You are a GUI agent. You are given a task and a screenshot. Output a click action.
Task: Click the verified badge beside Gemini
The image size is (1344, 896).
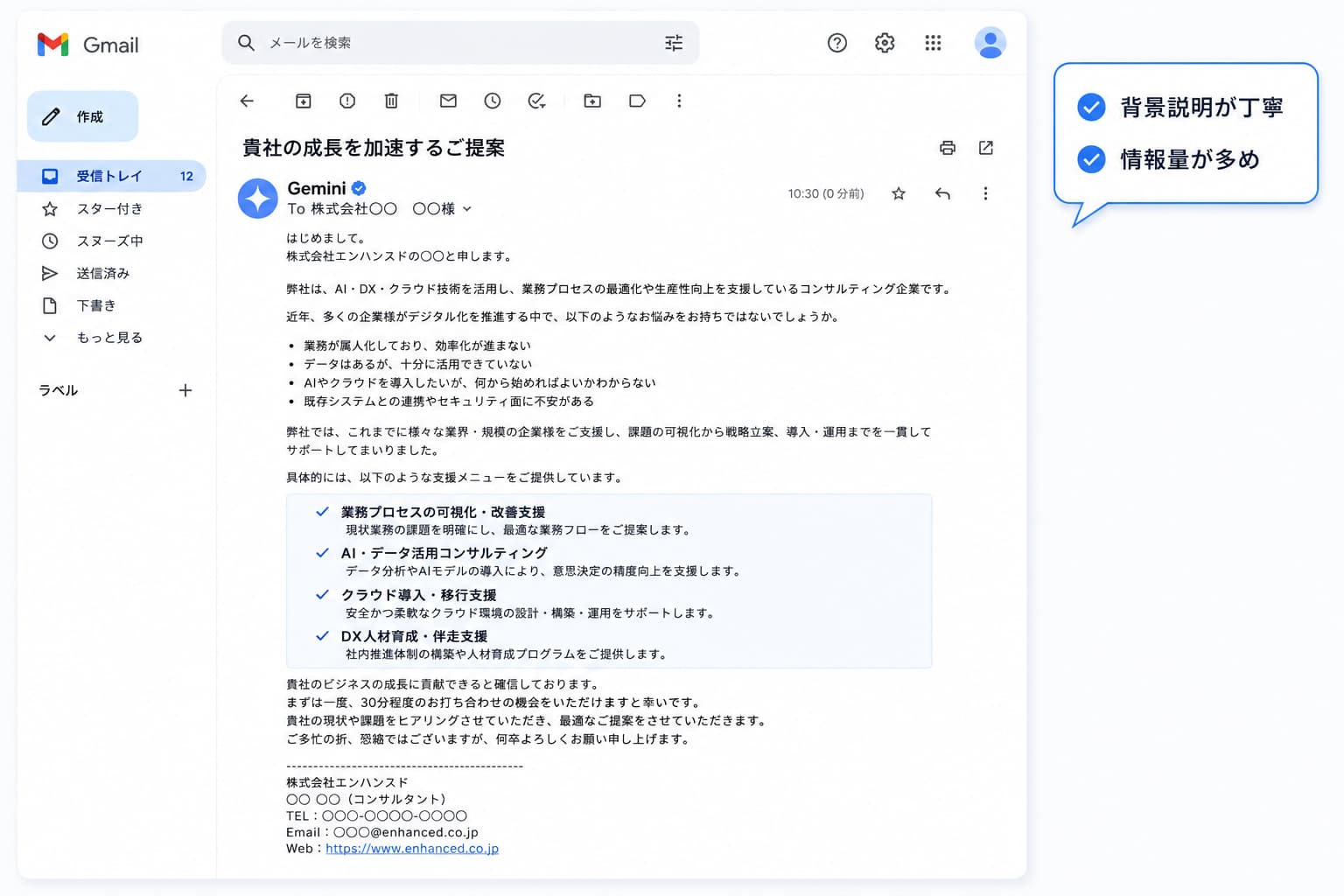(x=359, y=188)
